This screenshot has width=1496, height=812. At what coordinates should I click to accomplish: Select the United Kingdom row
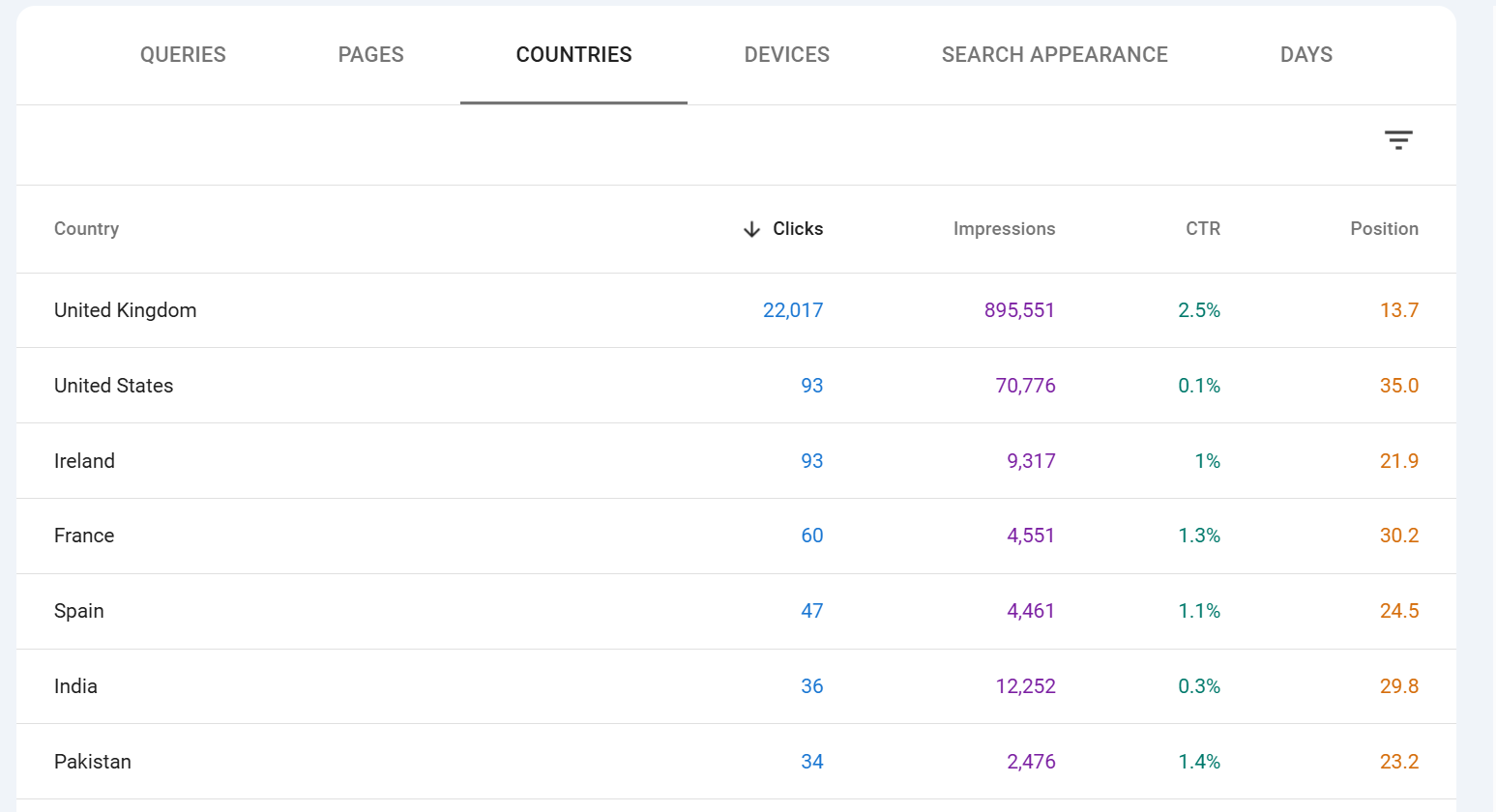coord(125,310)
